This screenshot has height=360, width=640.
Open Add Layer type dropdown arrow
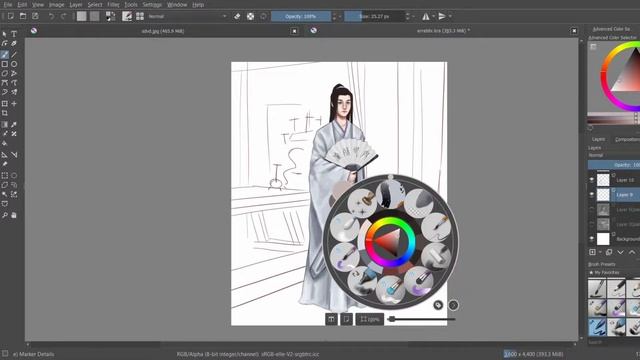point(600,252)
